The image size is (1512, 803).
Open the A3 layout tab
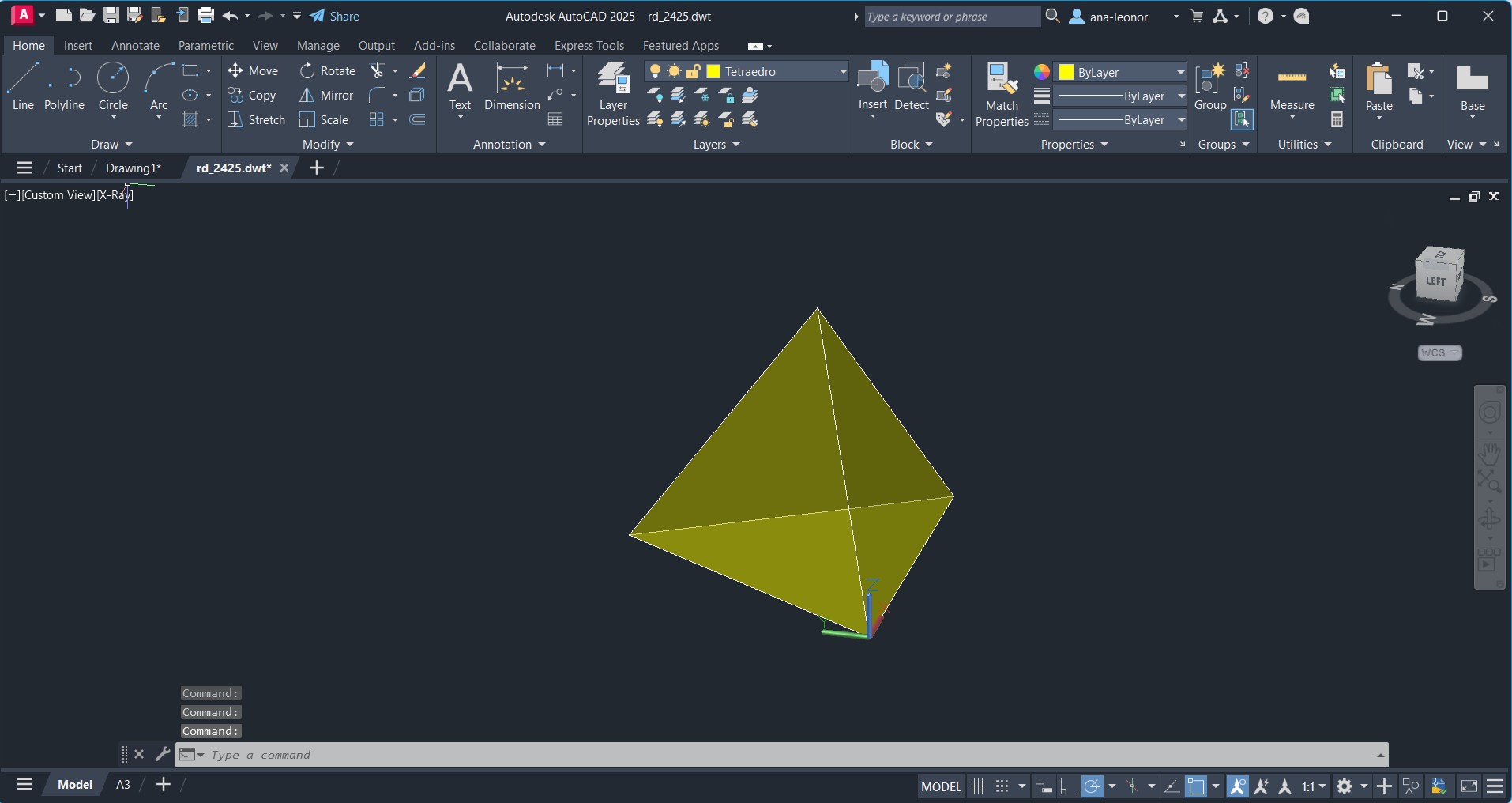tap(123, 785)
